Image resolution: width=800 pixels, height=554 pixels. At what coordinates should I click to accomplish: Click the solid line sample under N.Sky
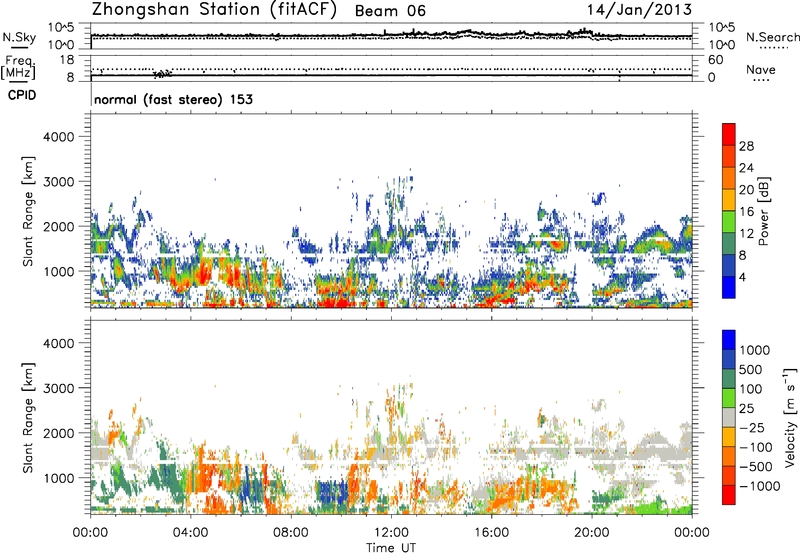pyautogui.click(x=20, y=47)
